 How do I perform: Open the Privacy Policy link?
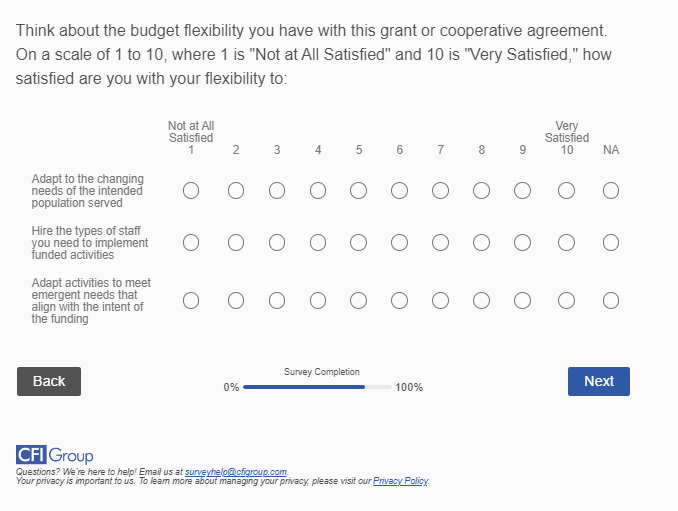pyautogui.click(x=400, y=481)
